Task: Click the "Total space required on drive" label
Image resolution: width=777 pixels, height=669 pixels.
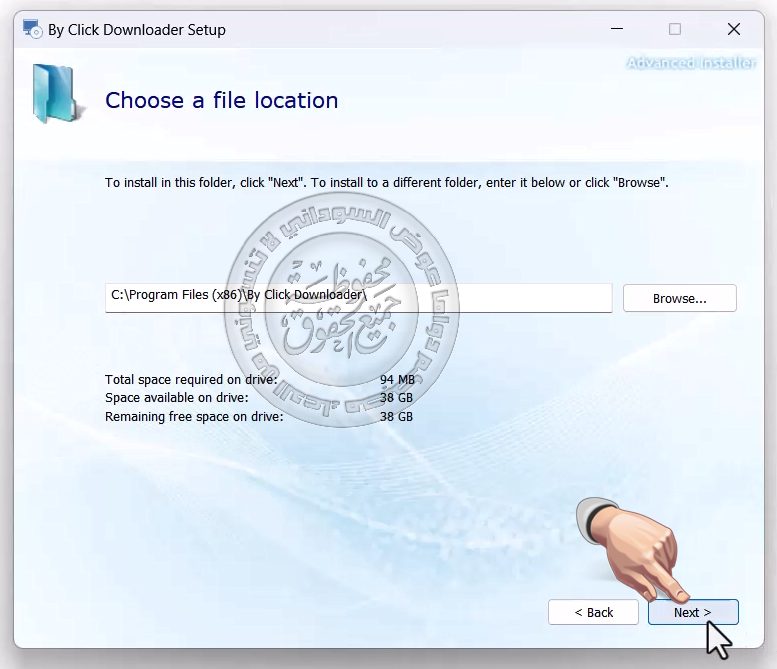Action: (191, 380)
